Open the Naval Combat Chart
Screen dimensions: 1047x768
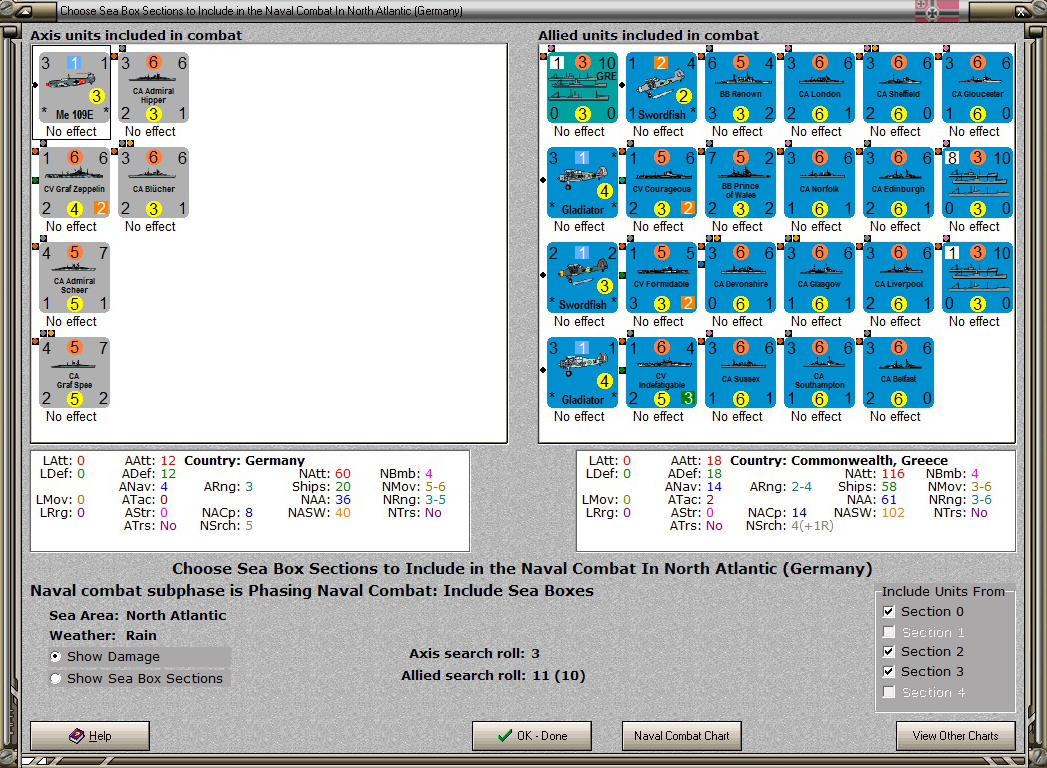point(681,735)
